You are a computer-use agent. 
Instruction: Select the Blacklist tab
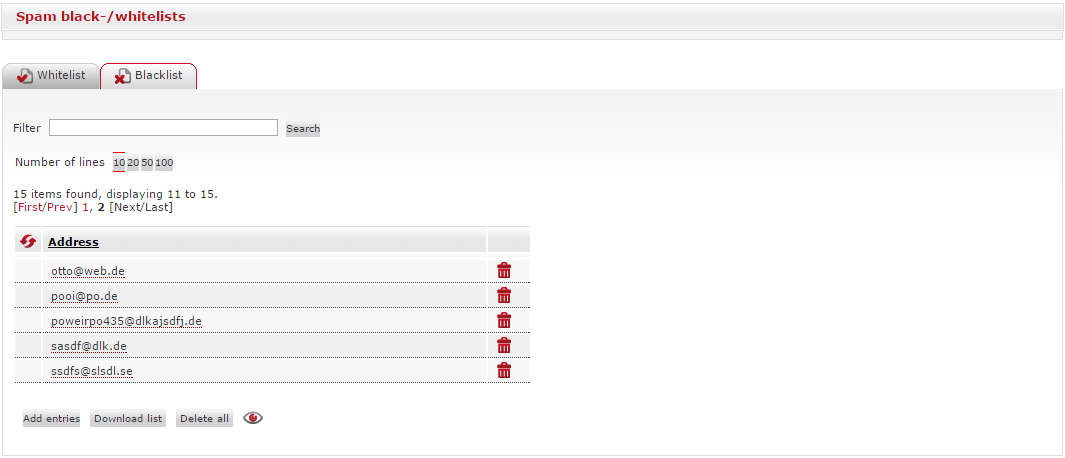(x=149, y=75)
